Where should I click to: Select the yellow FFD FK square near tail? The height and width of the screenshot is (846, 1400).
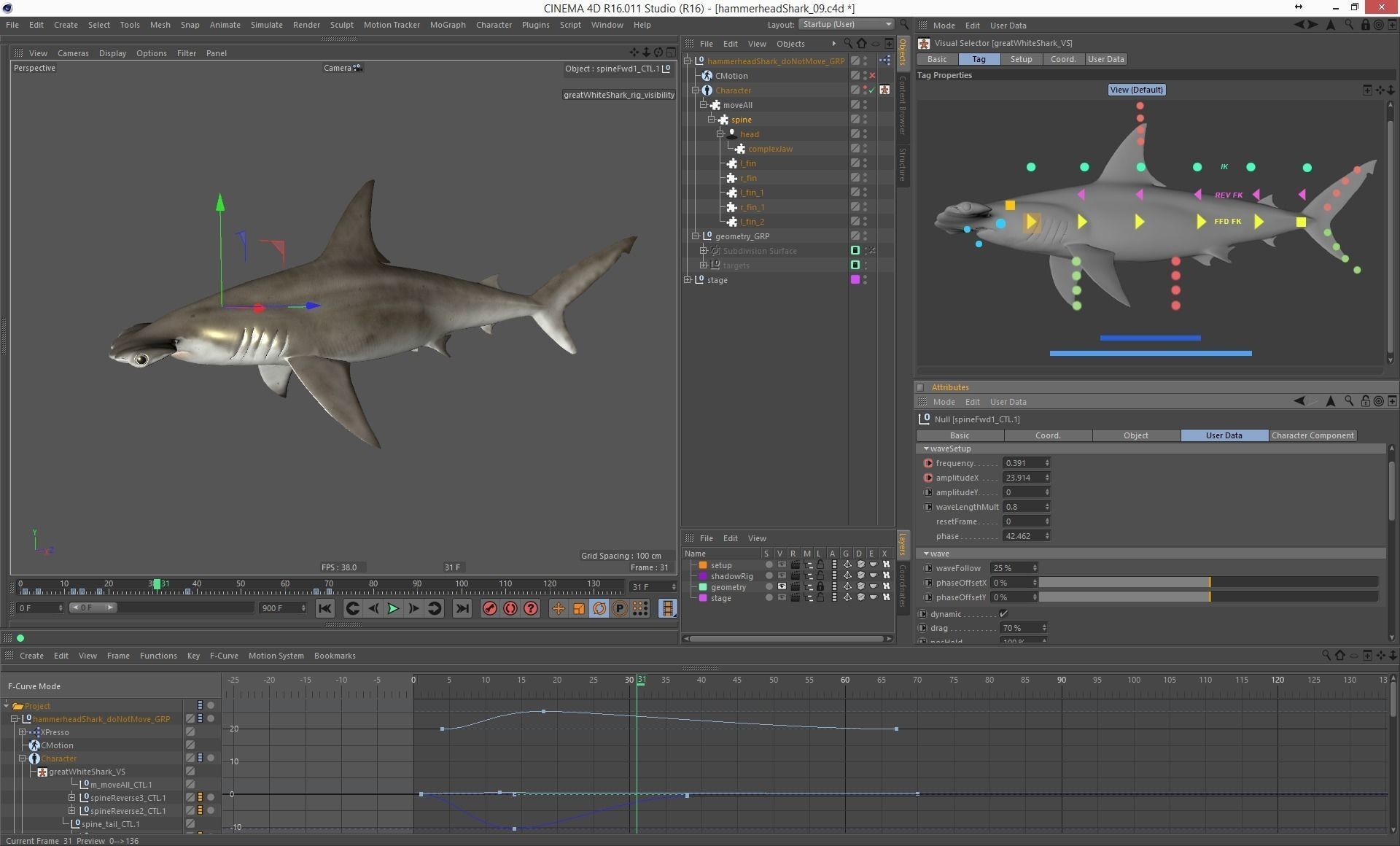tap(1301, 222)
